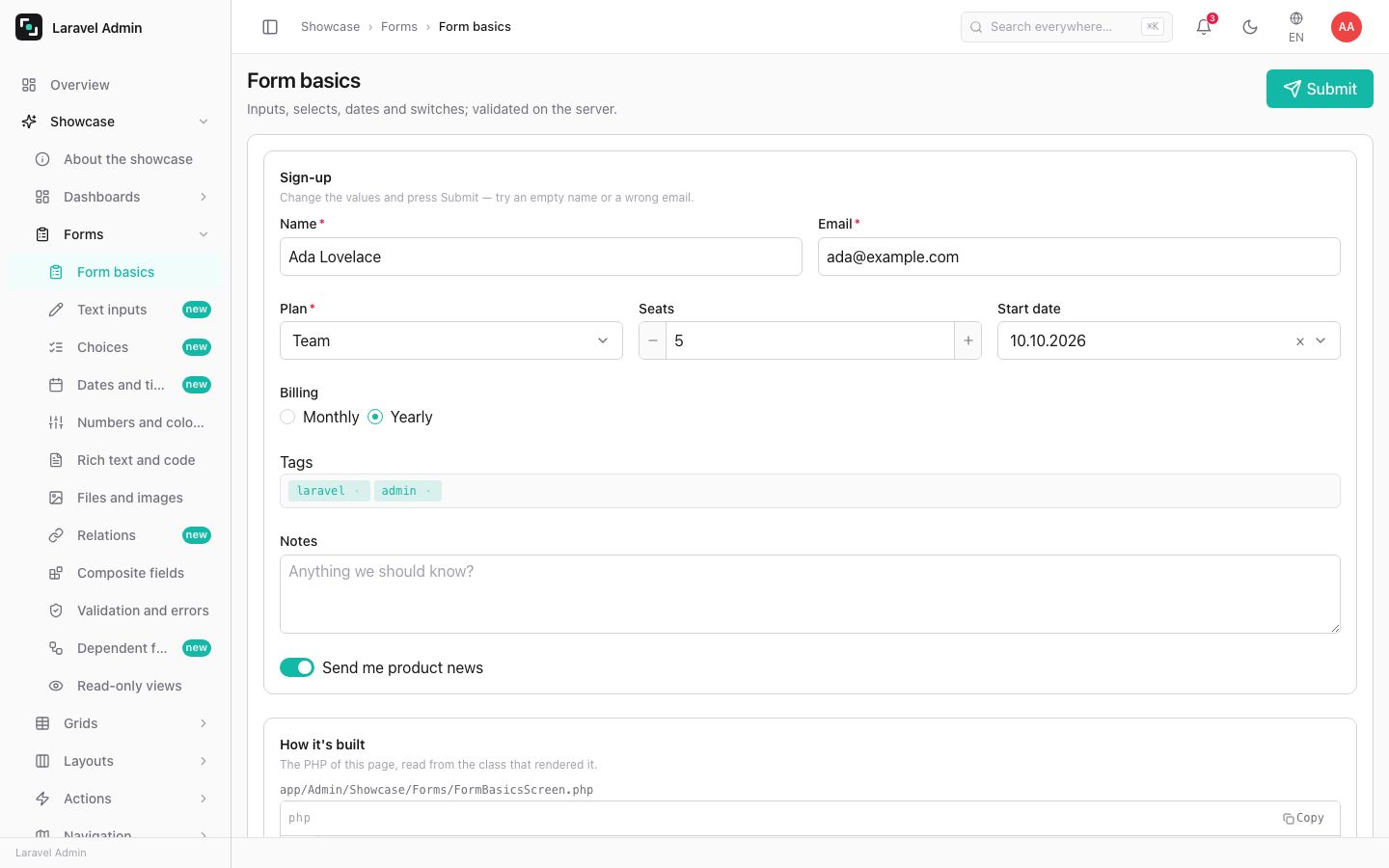Screen dimensions: 1389x868
Task: Select Monthly billing
Action: click(x=287, y=417)
